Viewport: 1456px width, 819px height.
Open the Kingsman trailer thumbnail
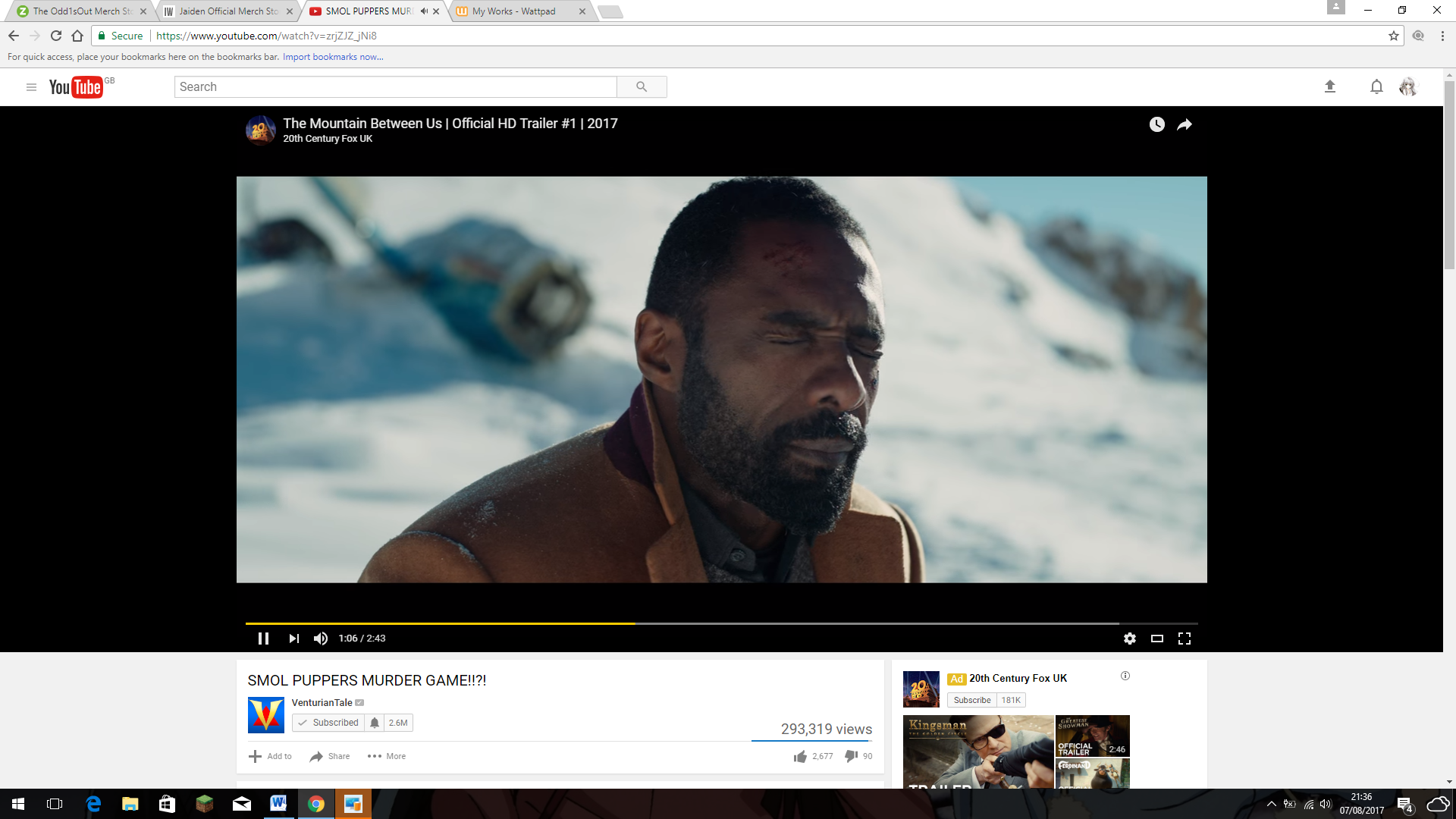[978, 752]
